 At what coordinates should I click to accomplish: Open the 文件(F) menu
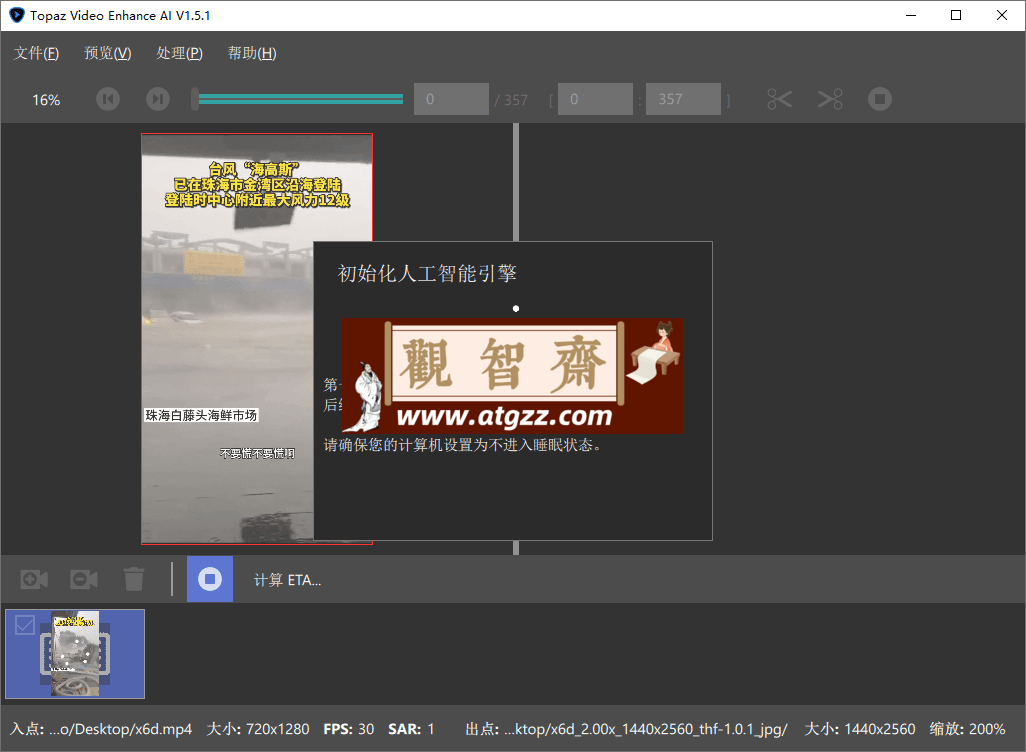(x=37, y=53)
